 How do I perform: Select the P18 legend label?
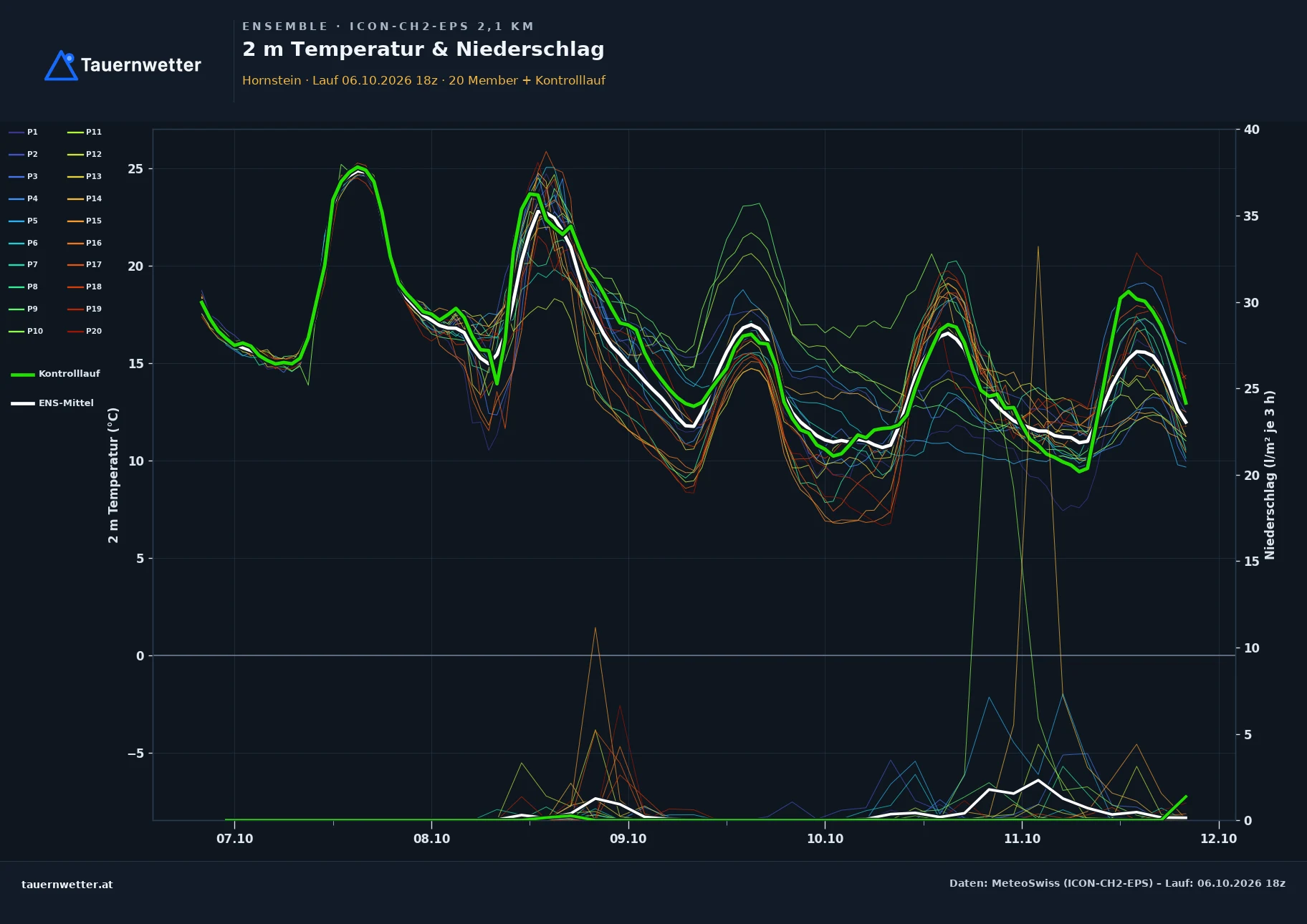coord(94,287)
